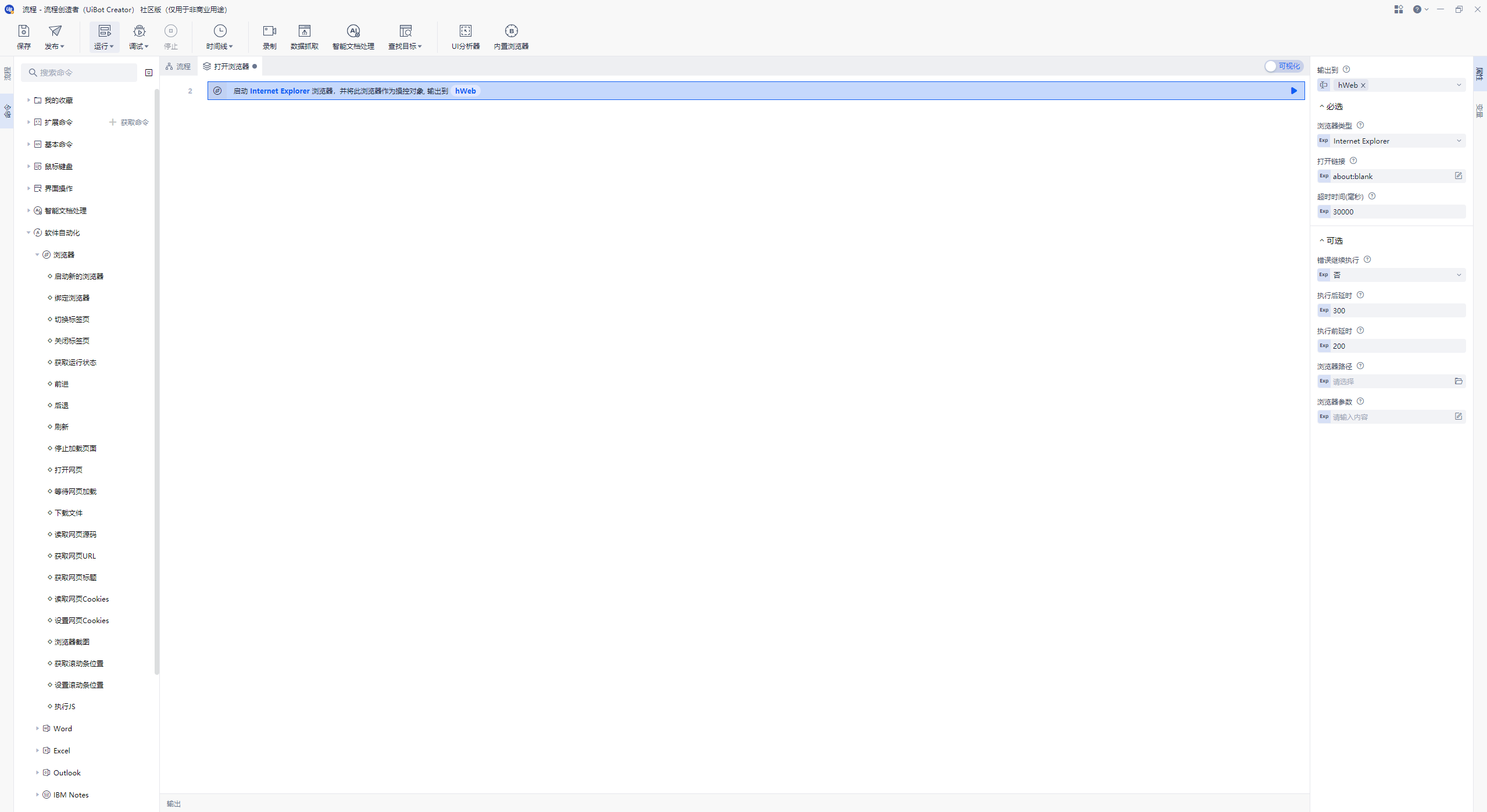This screenshot has width=1487, height=812.
Task: Run this command line with the play arrow
Action: (x=1293, y=91)
